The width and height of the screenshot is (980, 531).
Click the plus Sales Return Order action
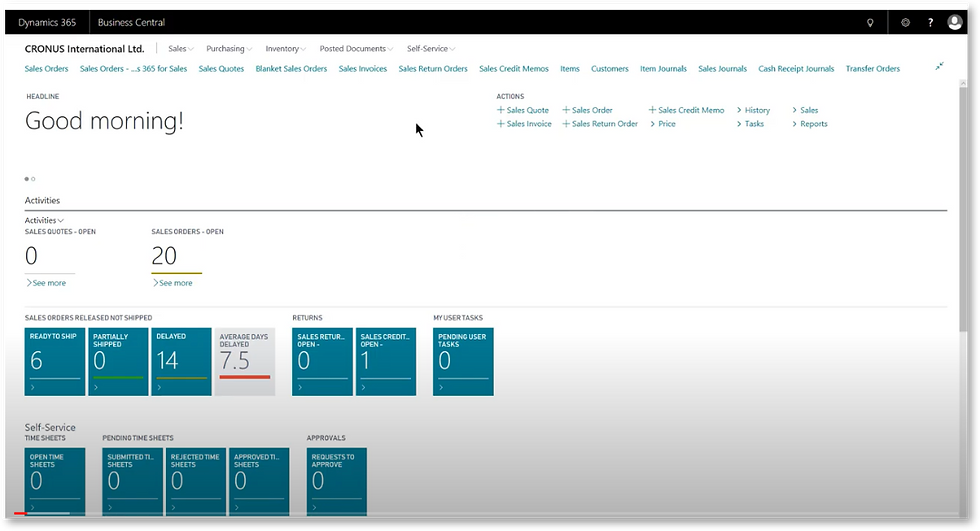[600, 124]
